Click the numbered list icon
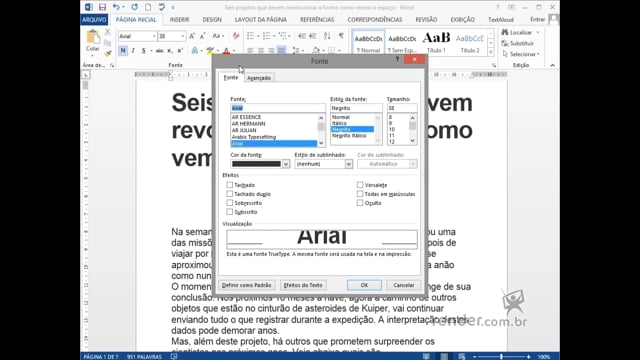 click(x=267, y=36)
